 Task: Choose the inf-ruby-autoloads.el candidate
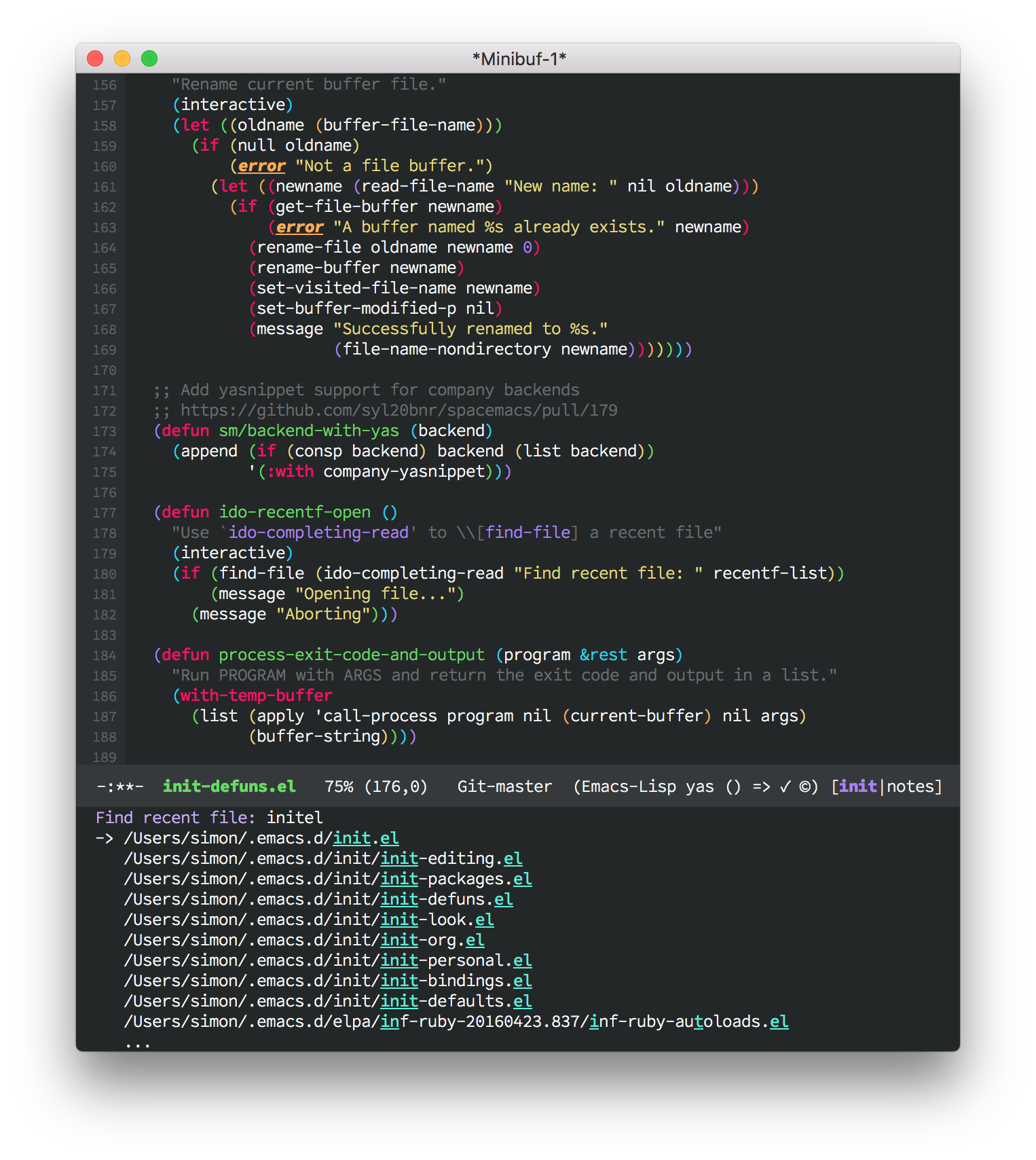tap(456, 1021)
